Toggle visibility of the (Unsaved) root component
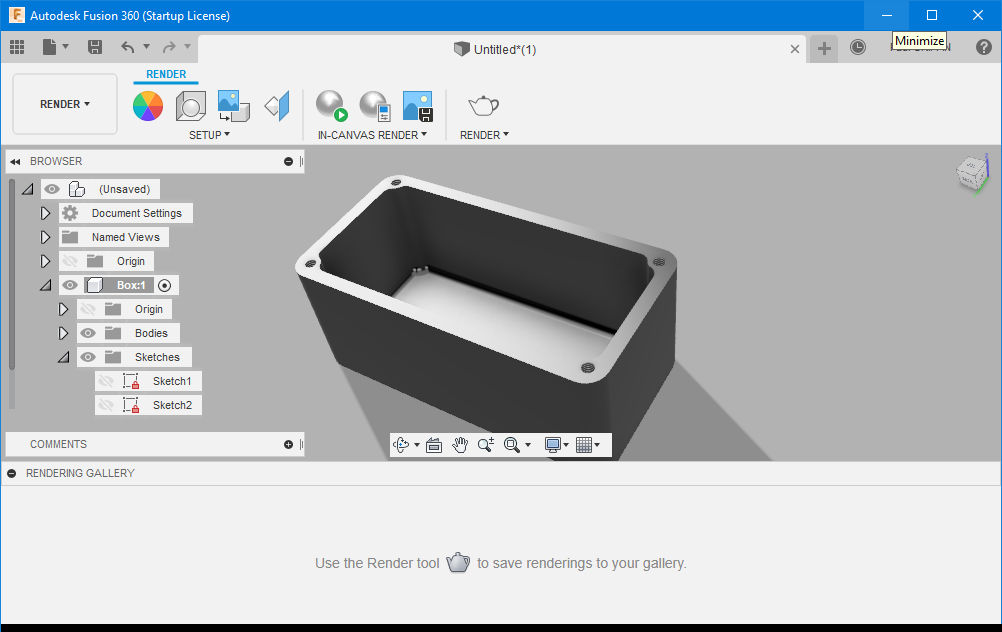Image resolution: width=1002 pixels, height=632 pixels. (52, 189)
